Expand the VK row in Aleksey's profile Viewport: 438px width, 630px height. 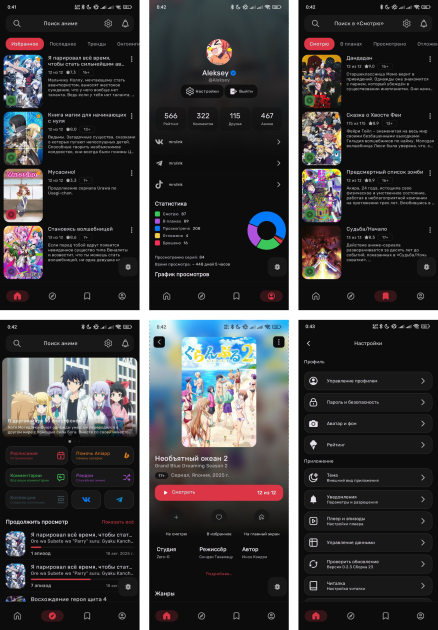pos(219,142)
